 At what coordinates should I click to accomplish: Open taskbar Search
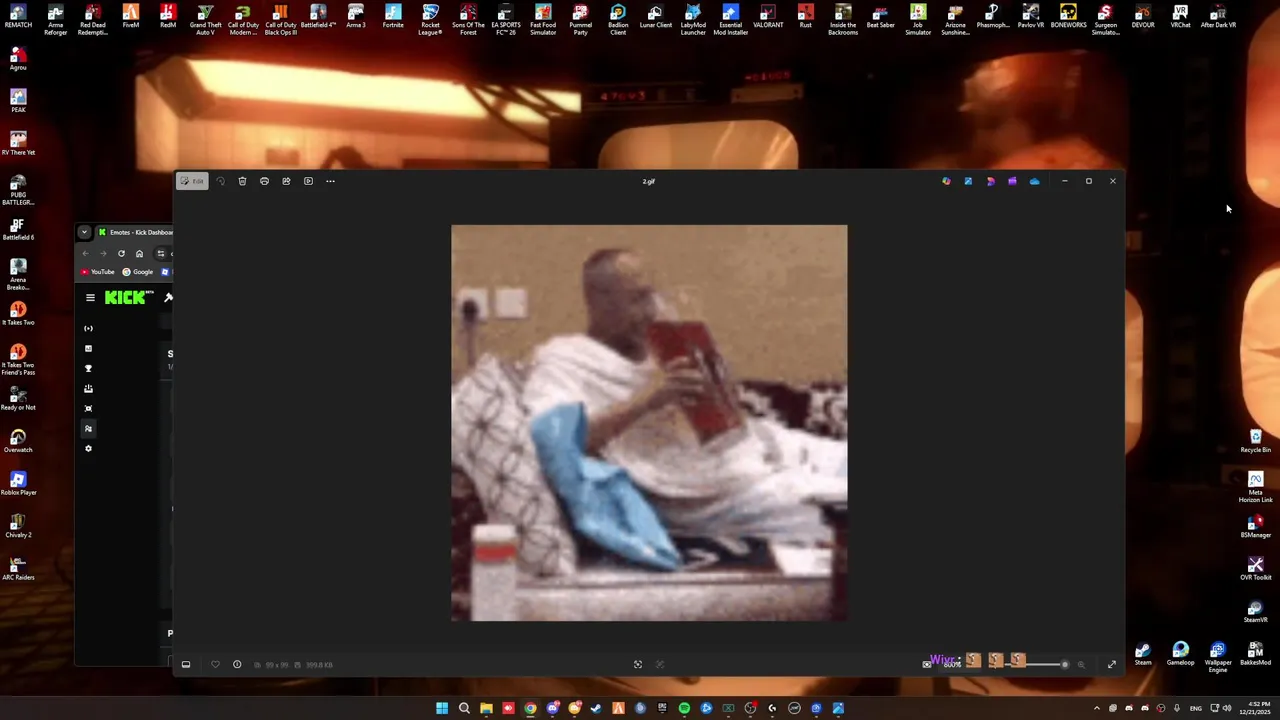(464, 708)
